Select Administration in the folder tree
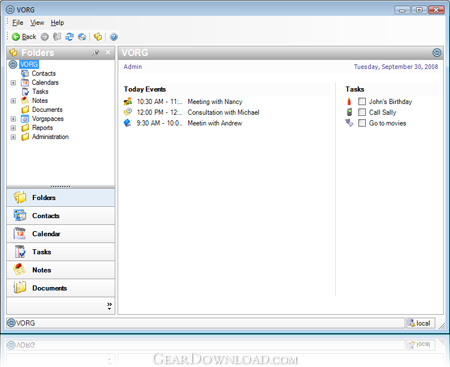This screenshot has height=367, width=450. tap(50, 137)
